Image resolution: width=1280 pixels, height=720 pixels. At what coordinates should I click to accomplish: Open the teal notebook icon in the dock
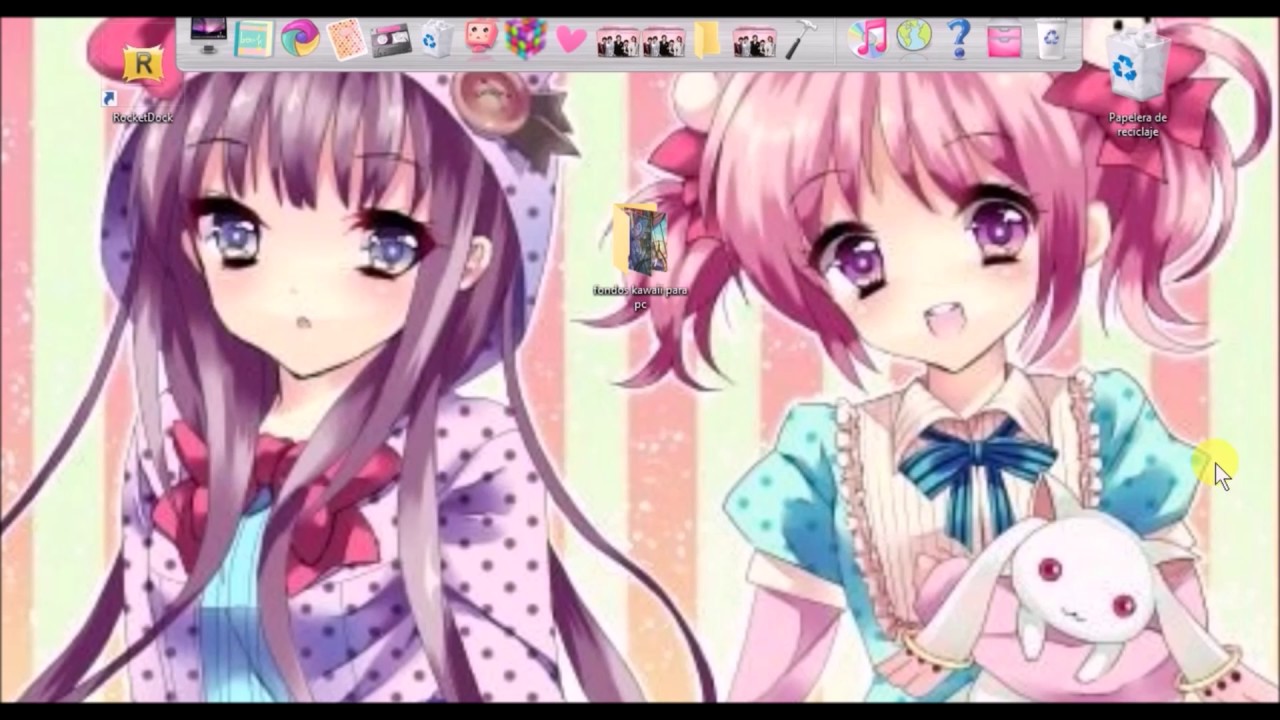tap(253, 40)
